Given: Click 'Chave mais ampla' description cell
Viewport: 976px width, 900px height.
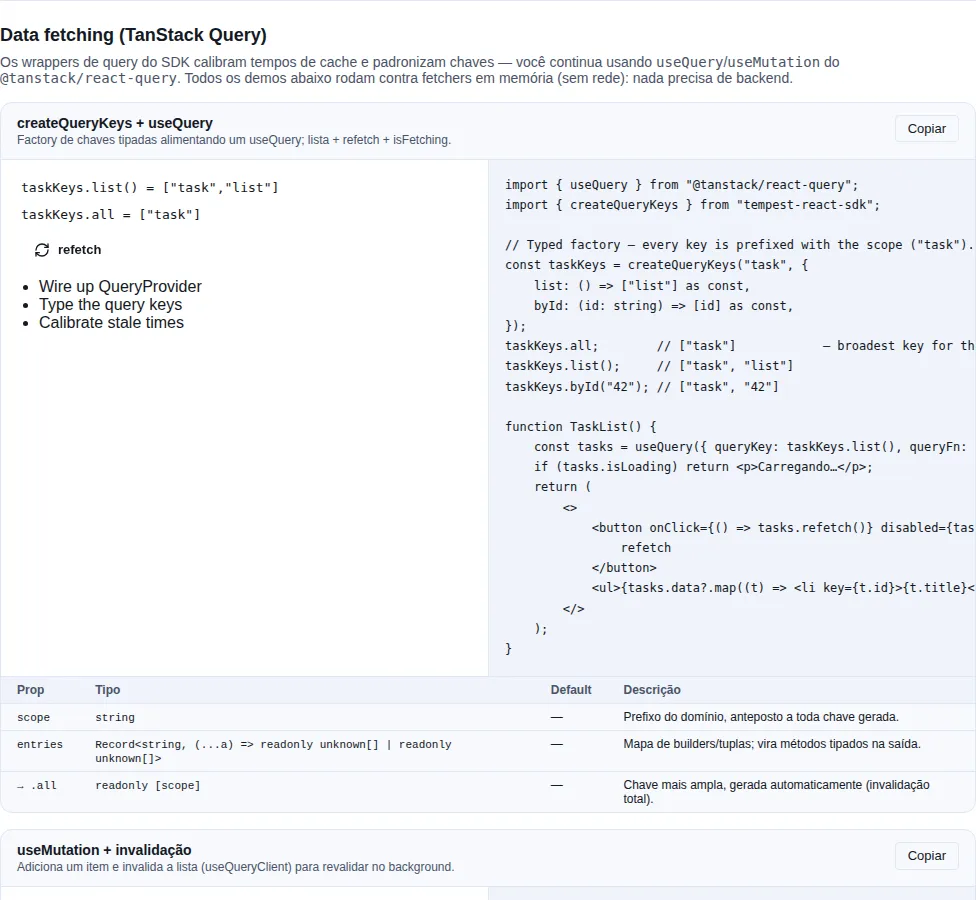Looking at the screenshot, I should (776, 792).
